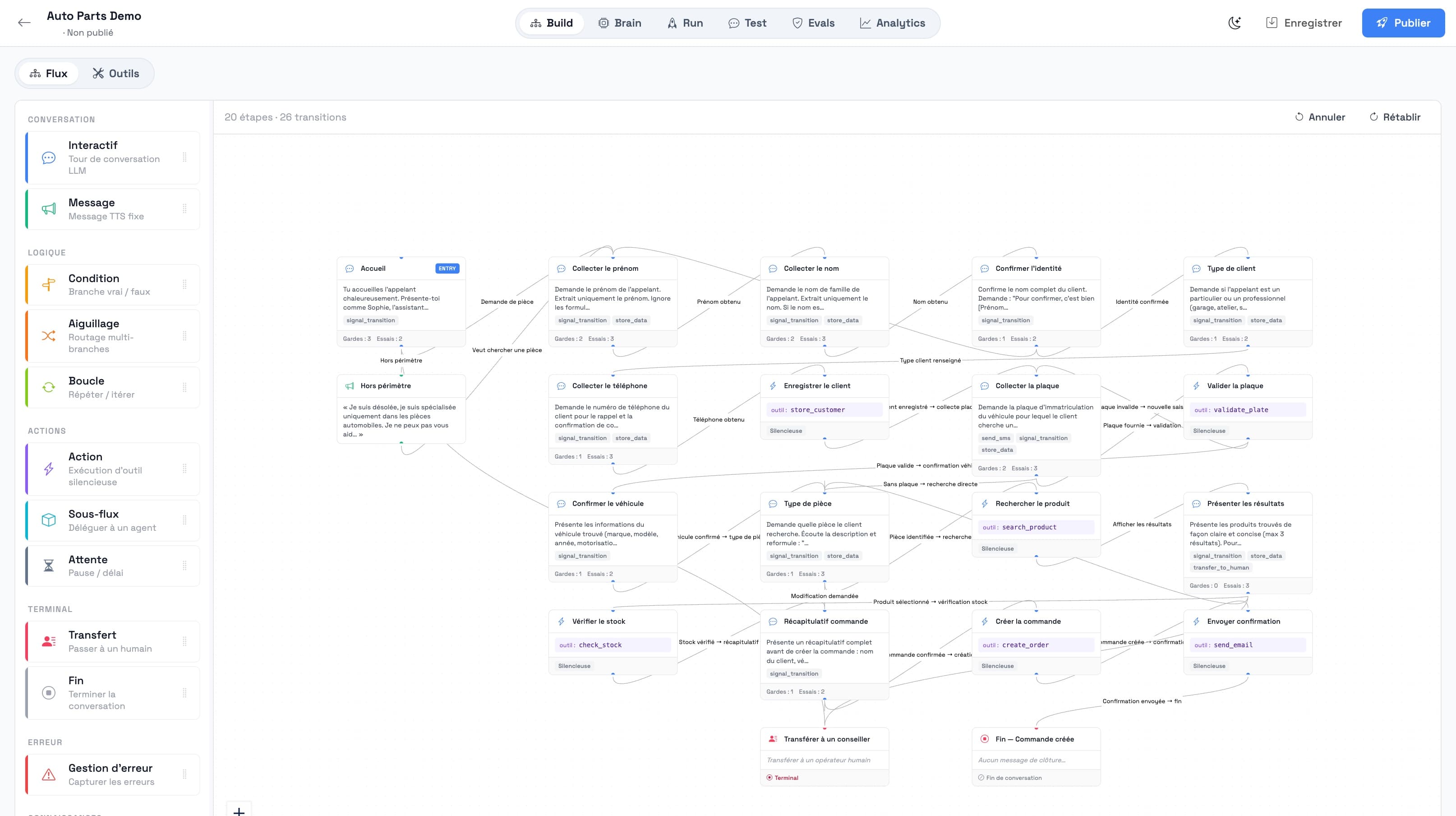Select the Sous-flux cube icon
This screenshot has height=816, width=1456.
(x=49, y=520)
